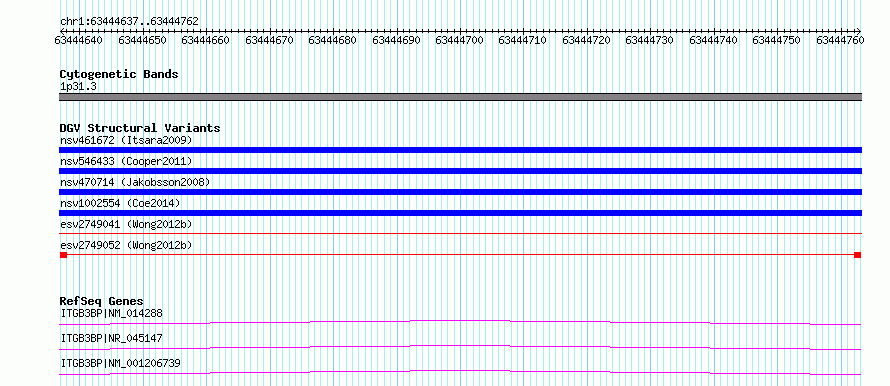Open variant esv2749052 (Wong2012b) label
The width and height of the screenshot is (890, 386).
pyautogui.click(x=126, y=245)
